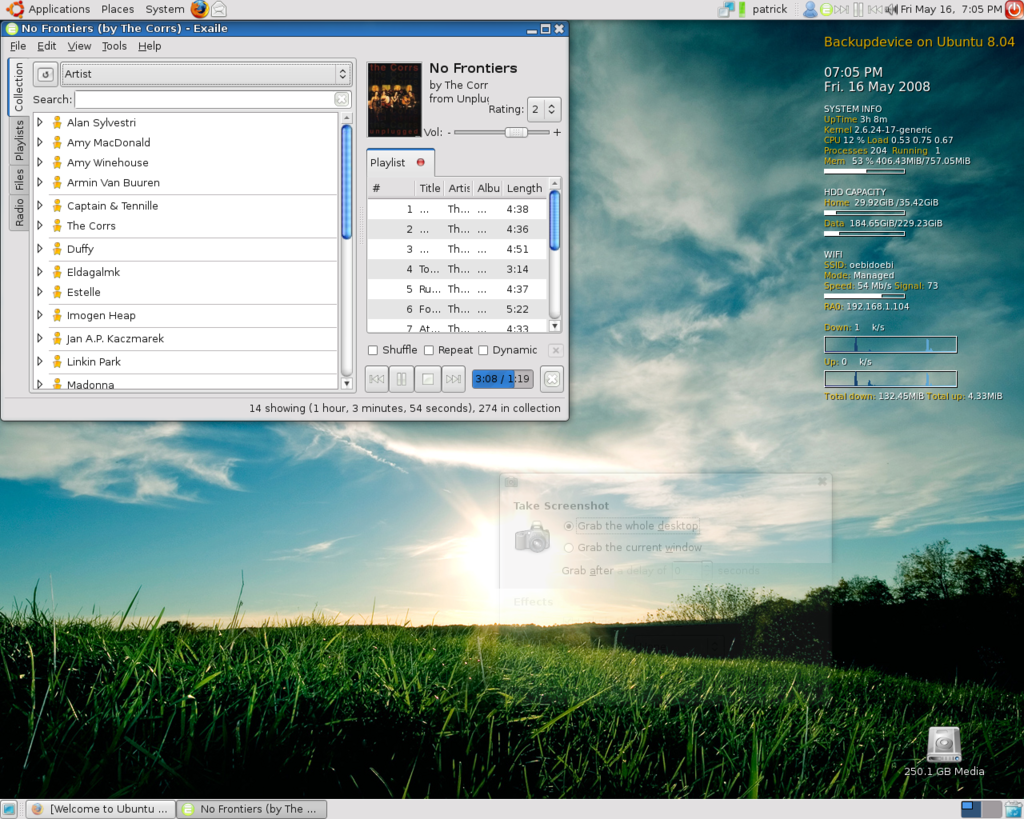
Task: Click the Ubuntu logo on Applications menu
Action: coord(14,9)
